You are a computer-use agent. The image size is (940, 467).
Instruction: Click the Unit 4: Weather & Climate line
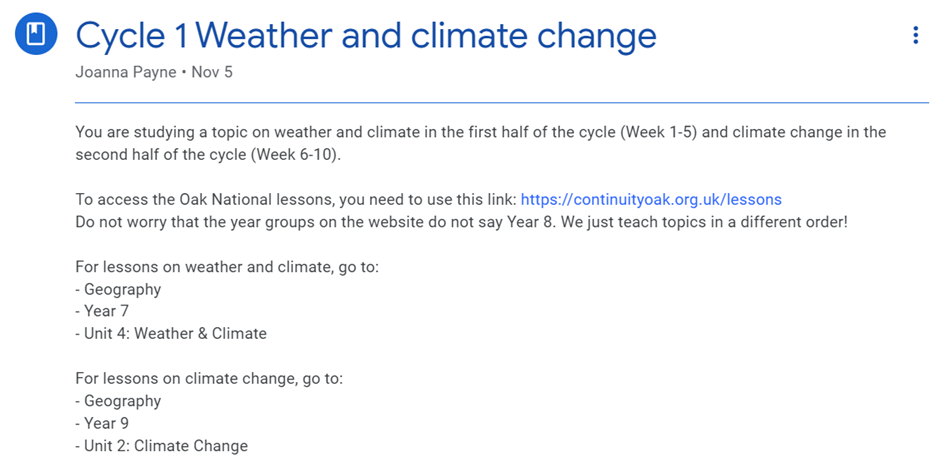click(171, 333)
